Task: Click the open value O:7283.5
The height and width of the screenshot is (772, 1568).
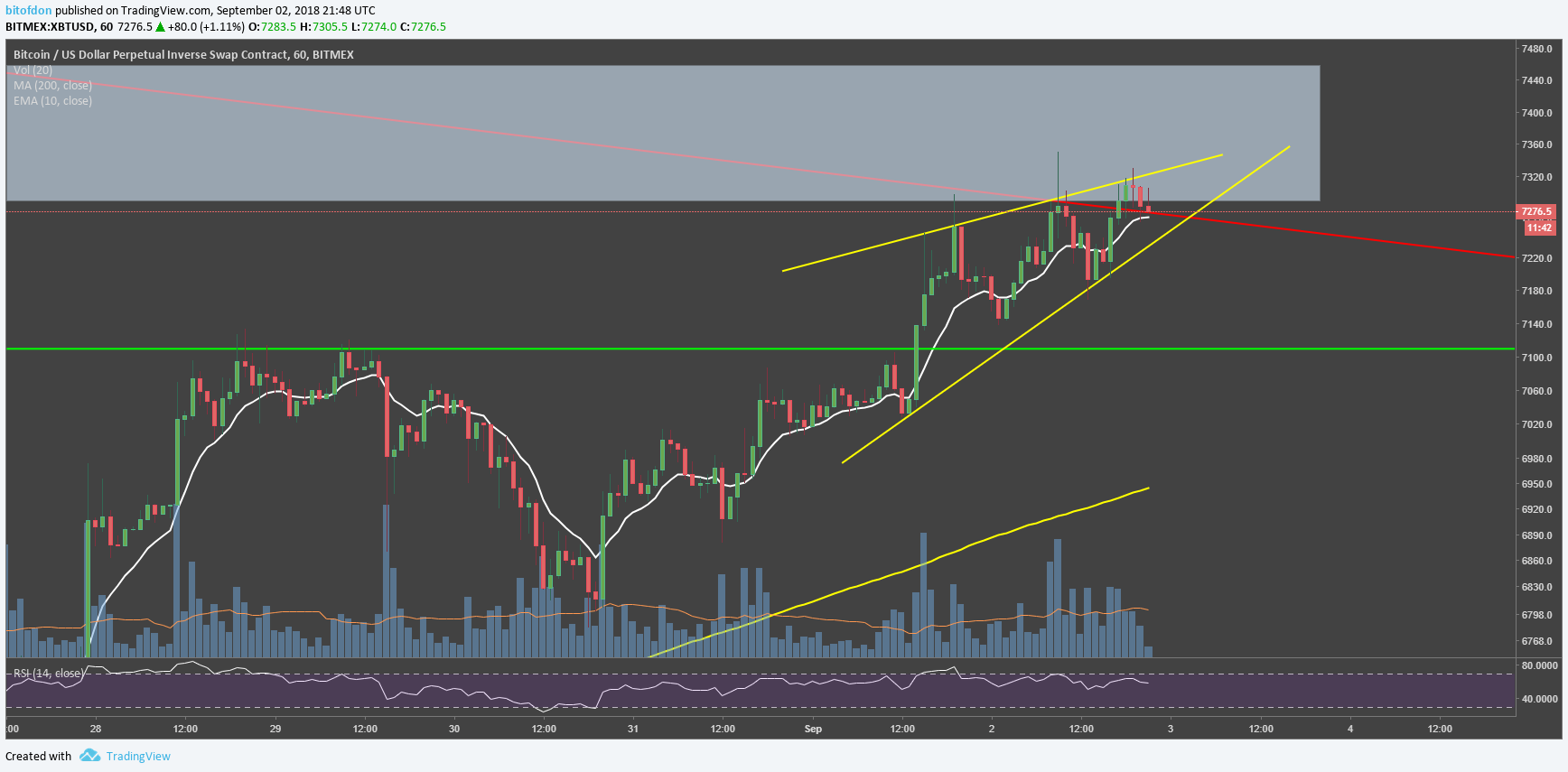Action: (272, 27)
